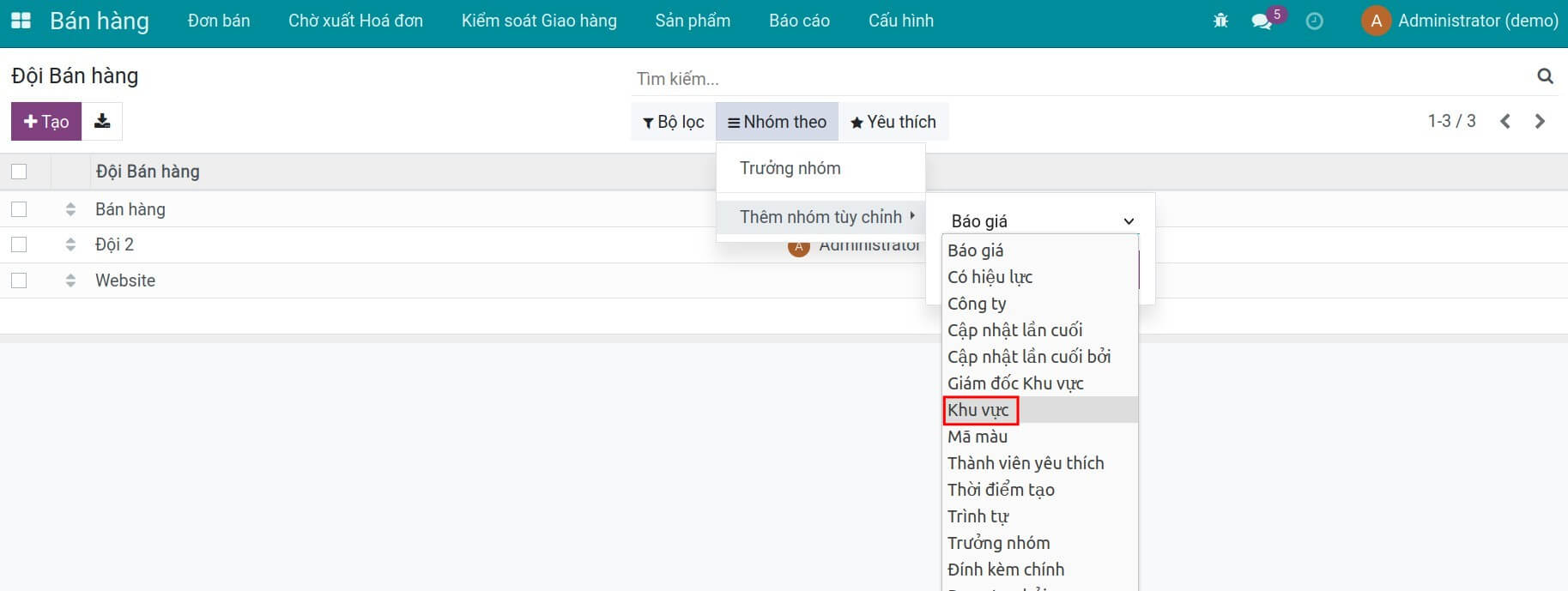Go to next page arrow
The width and height of the screenshot is (1568, 591).
click(1540, 121)
